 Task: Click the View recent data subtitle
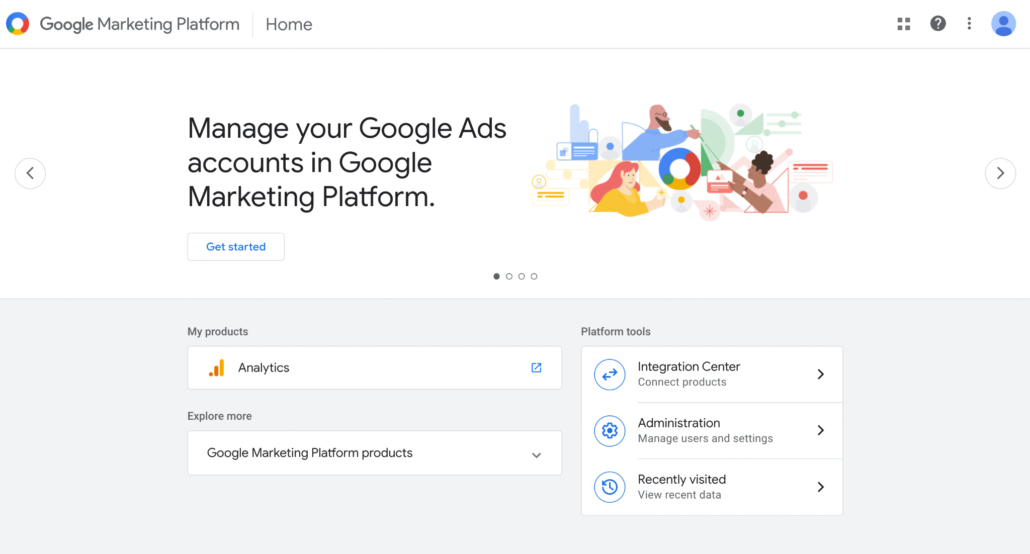click(679, 495)
